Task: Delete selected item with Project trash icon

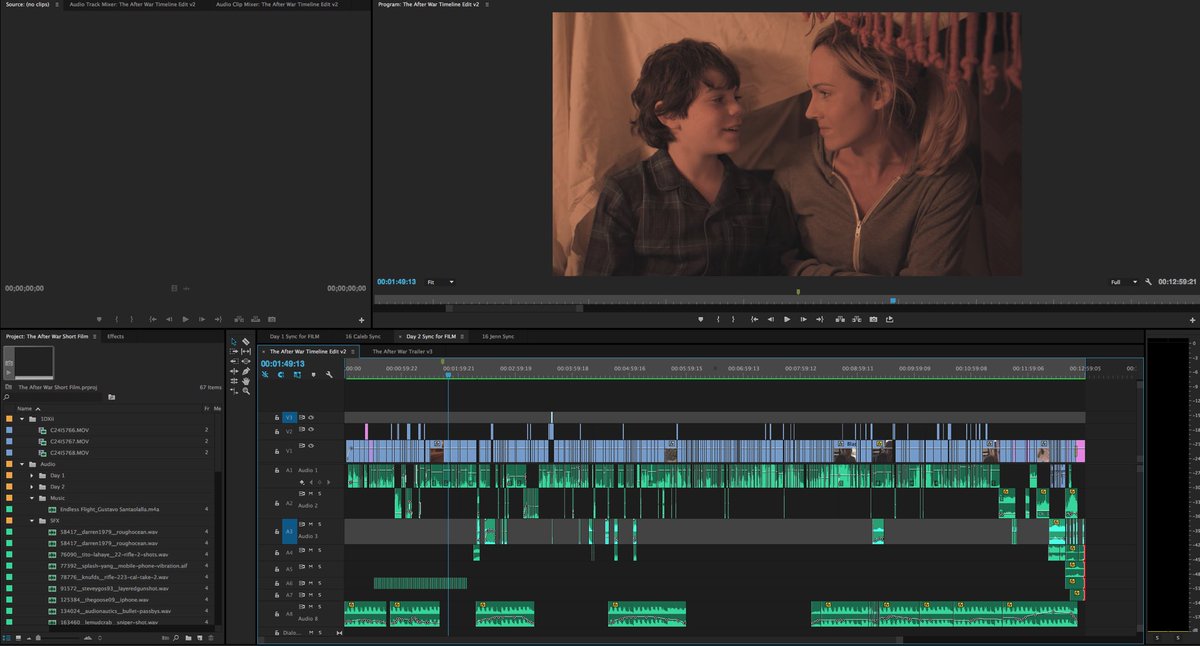Action: [x=211, y=638]
